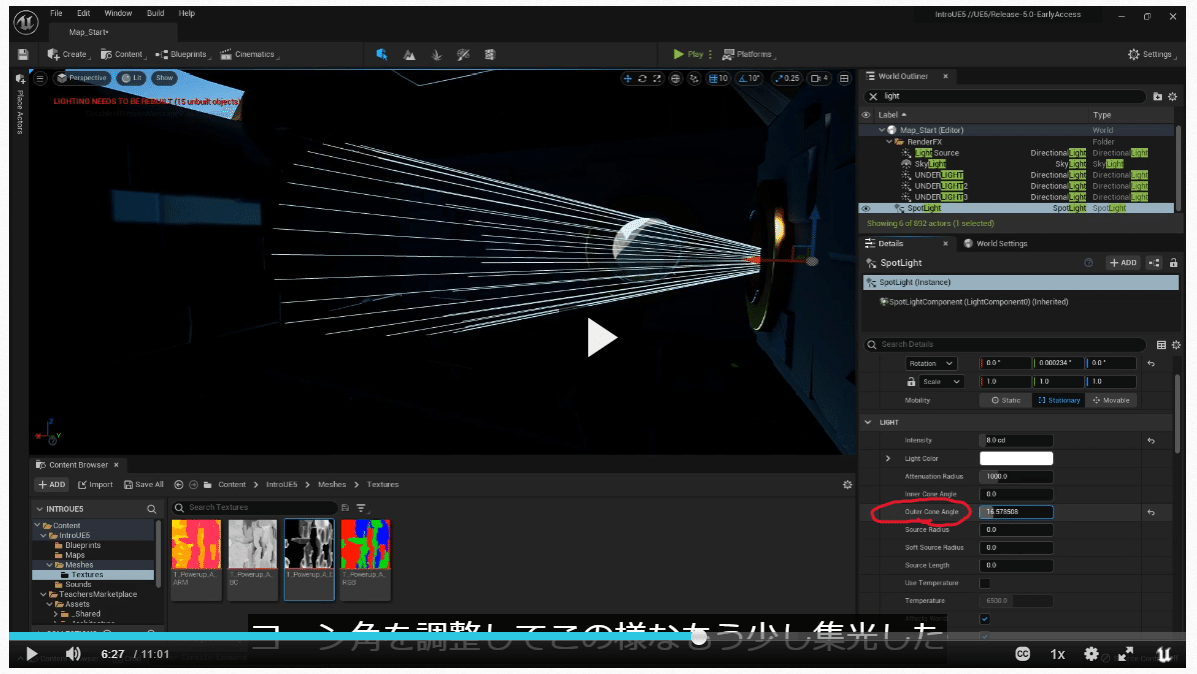Open World Outliner settings gear
The image size is (1197, 674).
coord(1173,96)
